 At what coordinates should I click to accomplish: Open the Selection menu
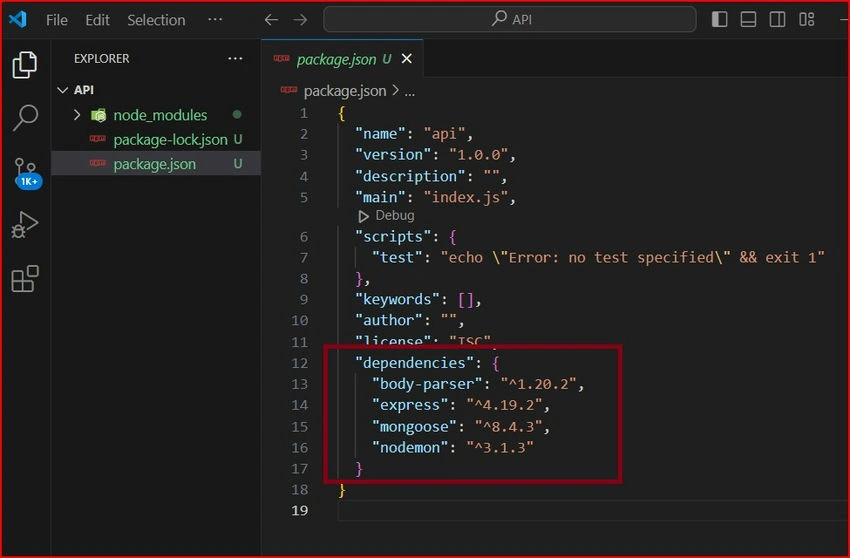tap(156, 20)
